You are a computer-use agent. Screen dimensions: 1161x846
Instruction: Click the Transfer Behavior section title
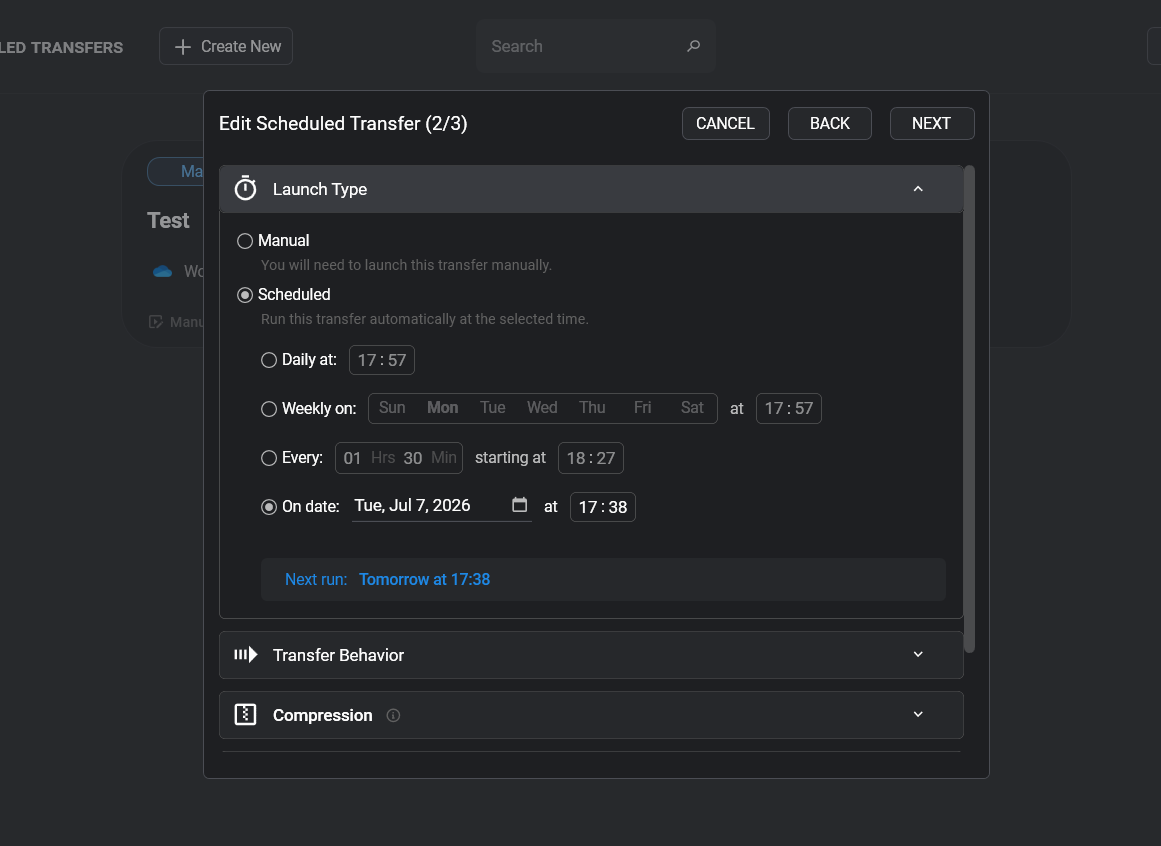tap(338, 655)
